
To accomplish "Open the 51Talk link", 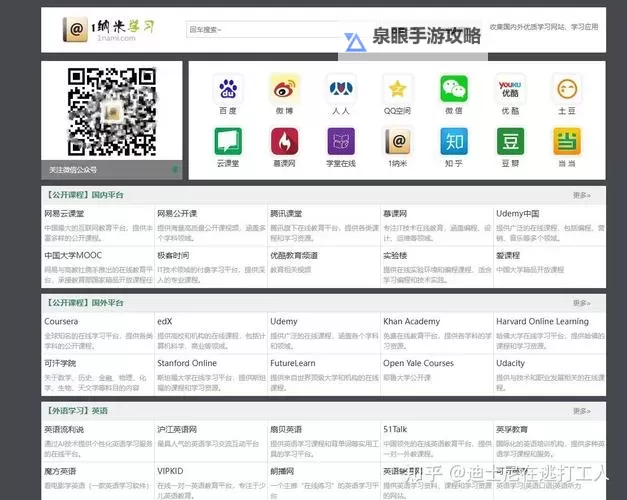I will point(395,429).
